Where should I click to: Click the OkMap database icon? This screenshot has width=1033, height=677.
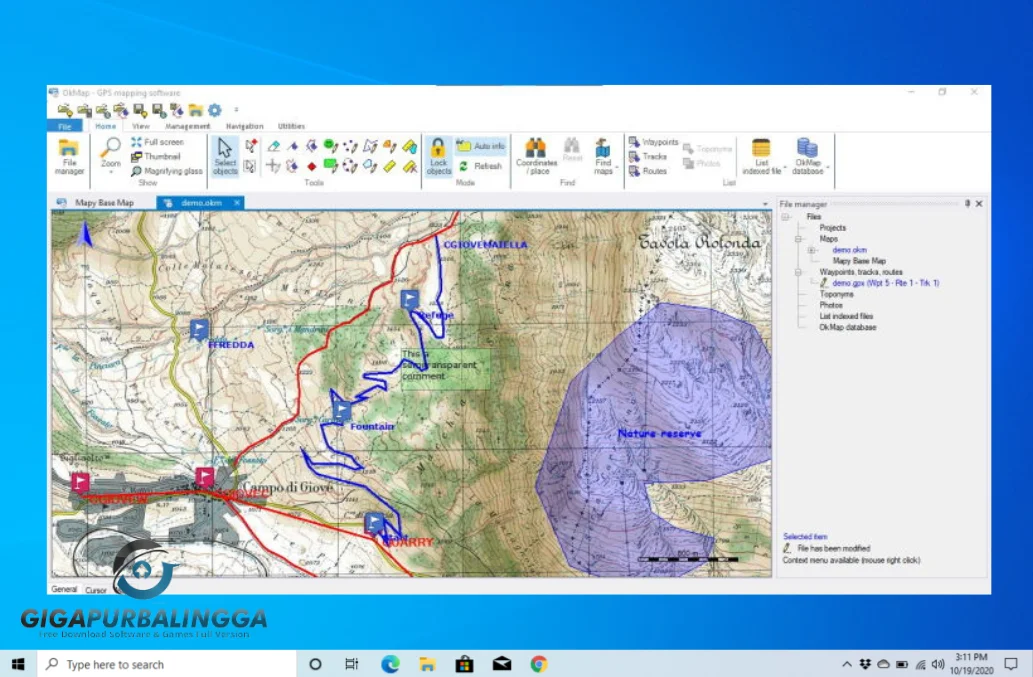805,149
